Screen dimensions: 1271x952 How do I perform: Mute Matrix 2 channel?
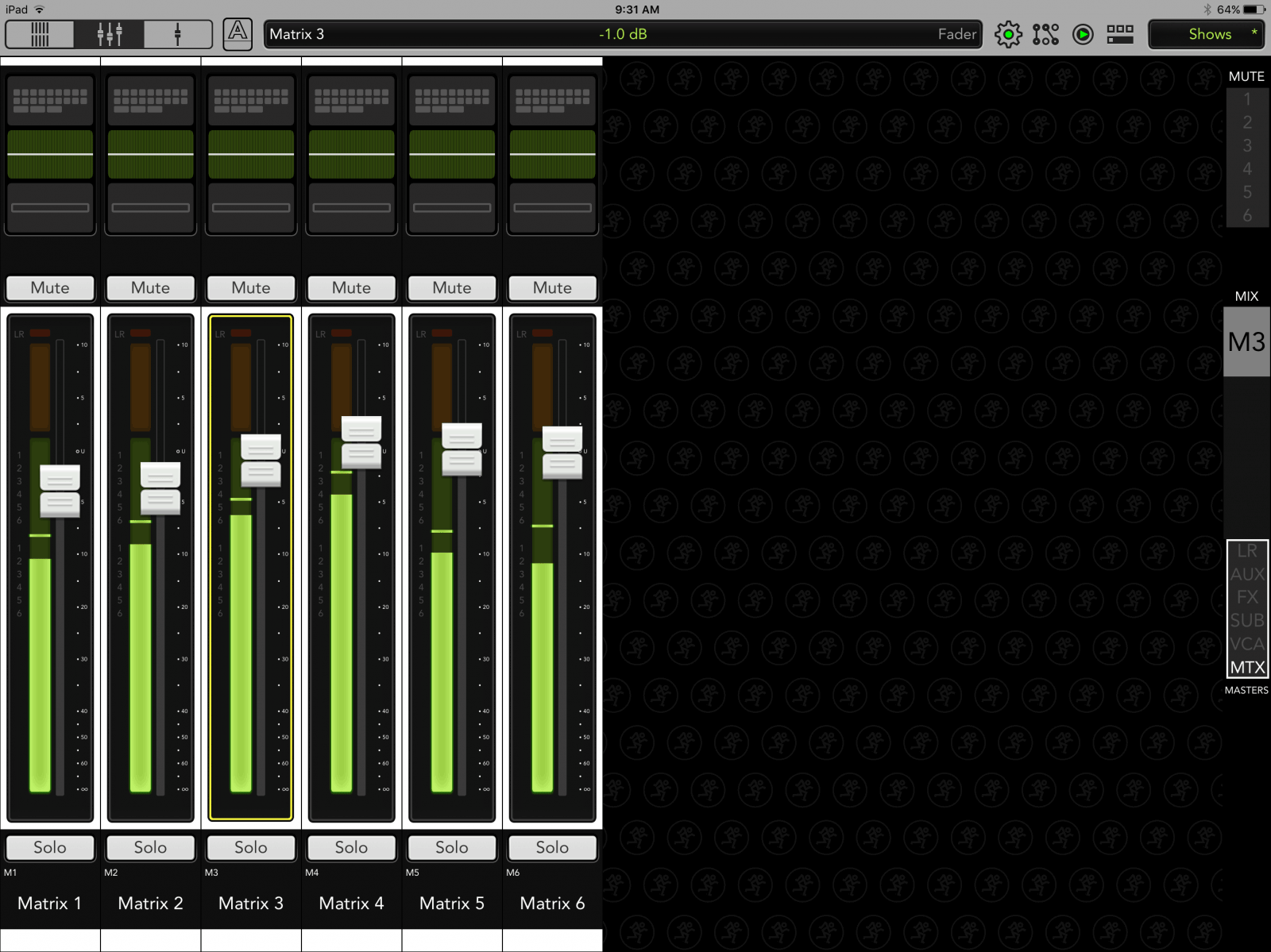coord(150,288)
